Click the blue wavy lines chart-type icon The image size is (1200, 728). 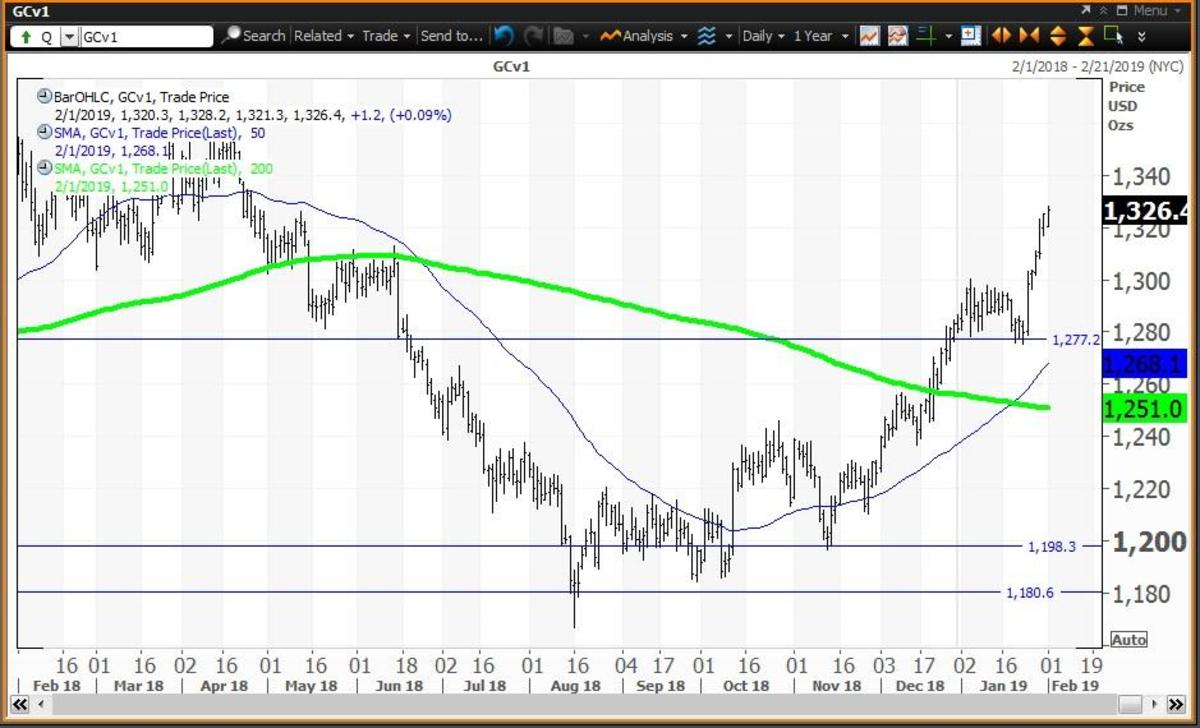pyautogui.click(x=707, y=36)
